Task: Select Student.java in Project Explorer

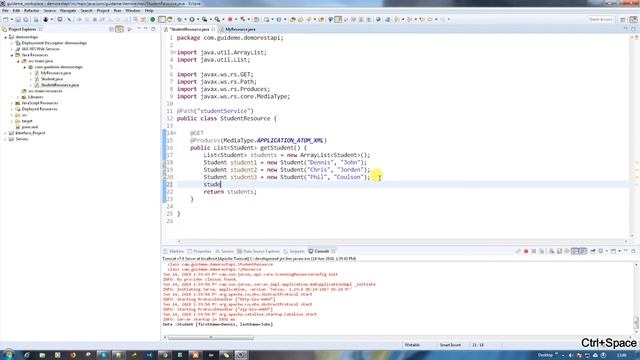Action: point(52,79)
